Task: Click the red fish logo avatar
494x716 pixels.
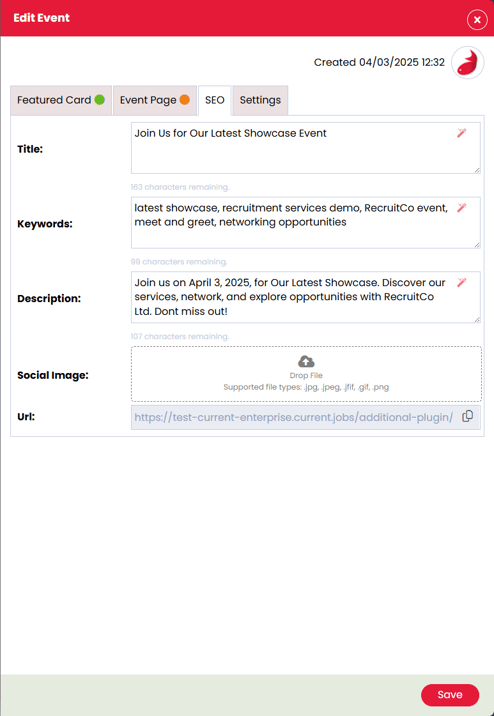Action: [468, 63]
